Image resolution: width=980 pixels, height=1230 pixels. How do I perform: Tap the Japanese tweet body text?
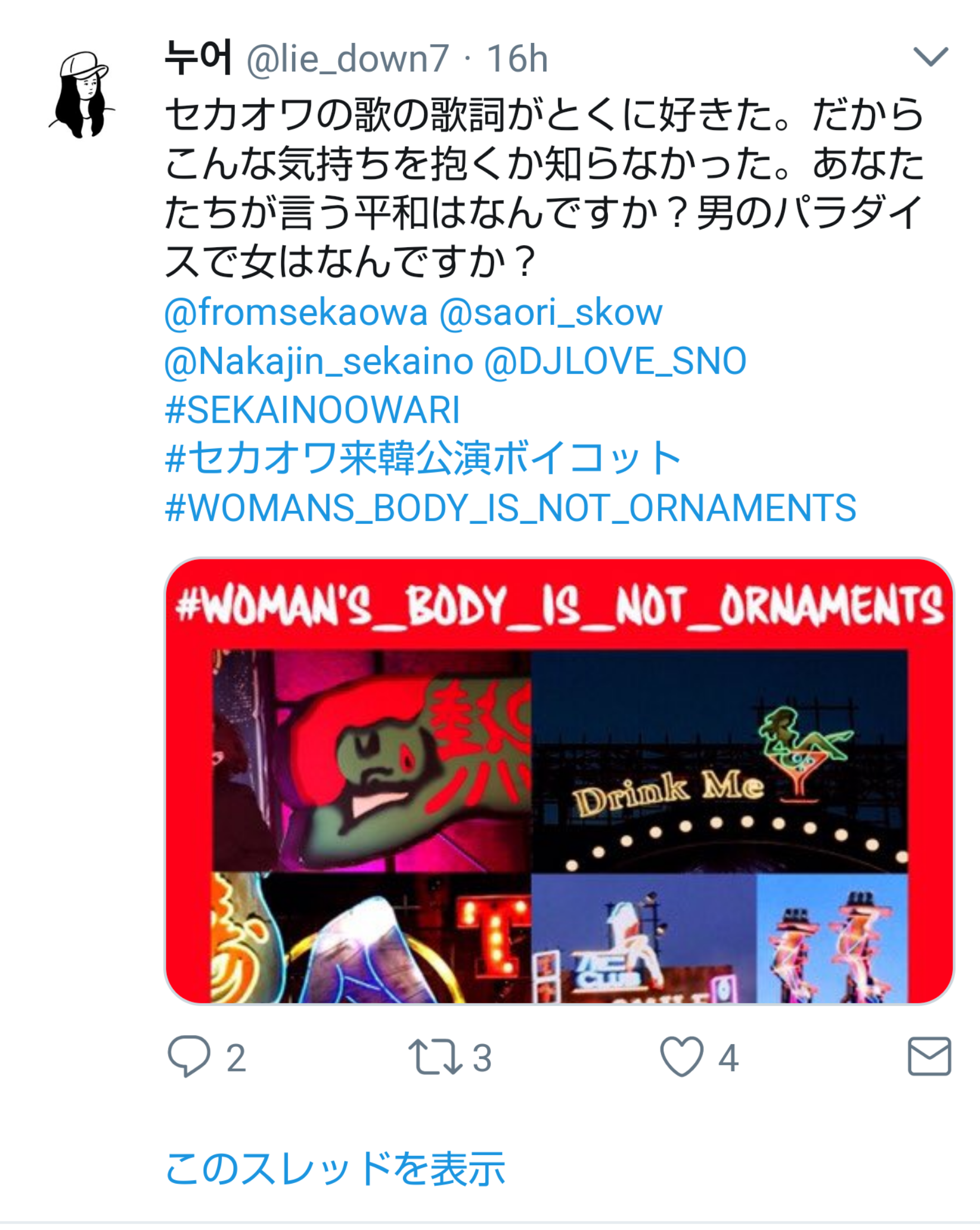pos(544,188)
